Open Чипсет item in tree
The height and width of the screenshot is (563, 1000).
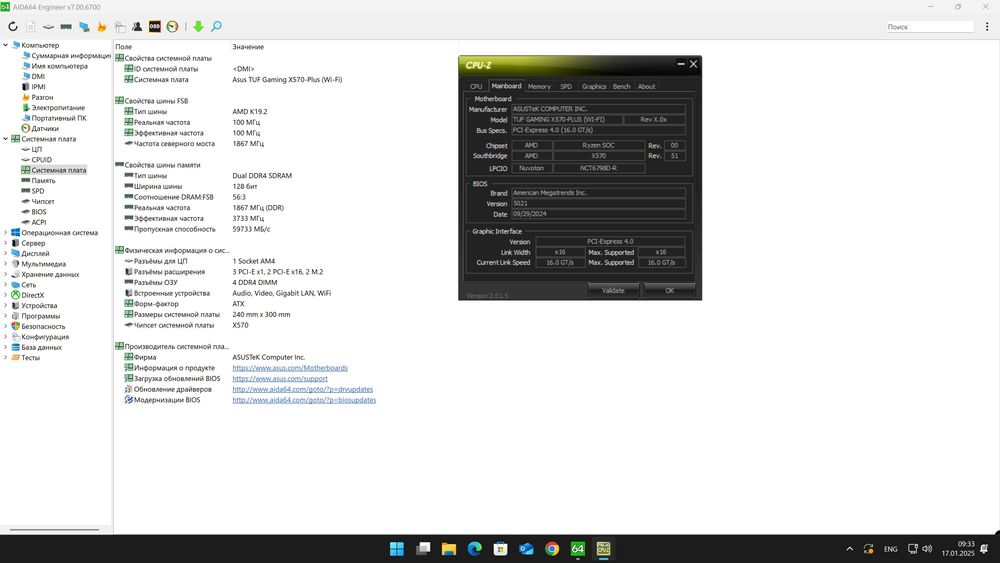[x=43, y=201]
